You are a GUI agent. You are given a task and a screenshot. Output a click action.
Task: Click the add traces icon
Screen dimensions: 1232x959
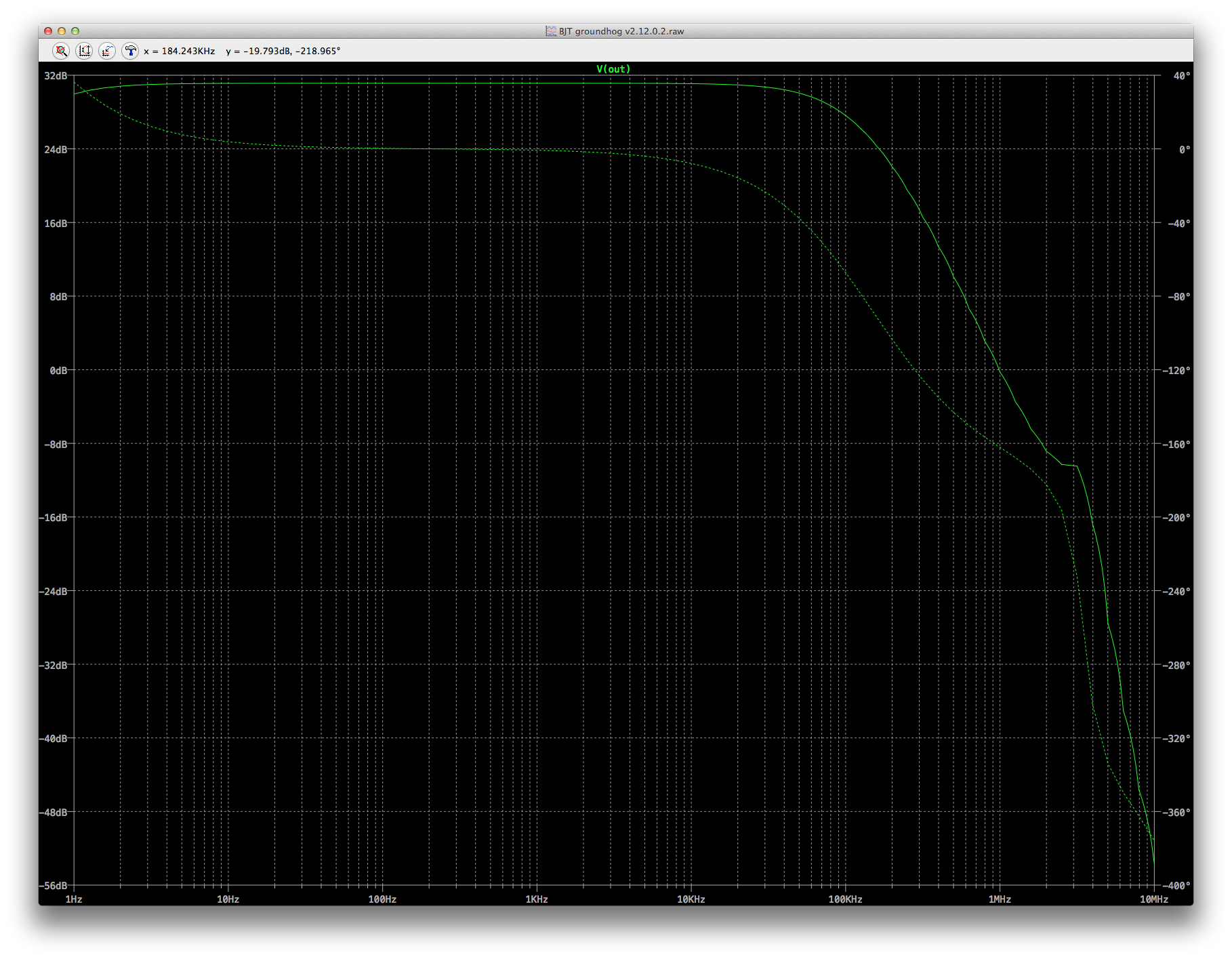click(x=107, y=51)
